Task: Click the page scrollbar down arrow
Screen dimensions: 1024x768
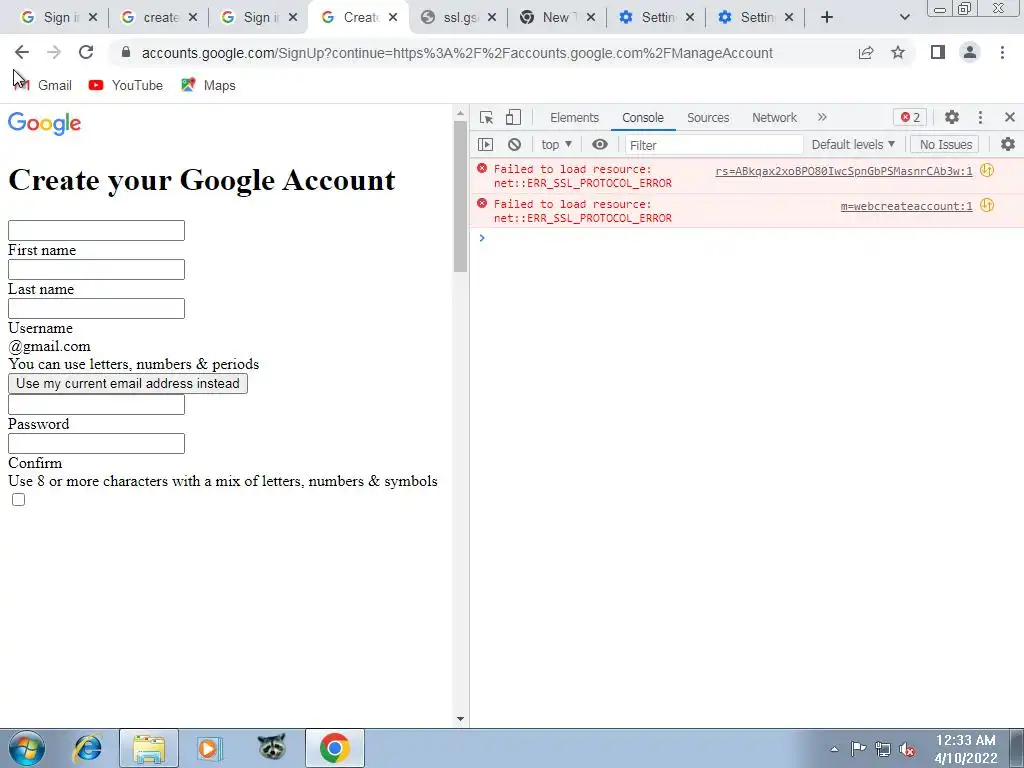Action: [x=460, y=719]
